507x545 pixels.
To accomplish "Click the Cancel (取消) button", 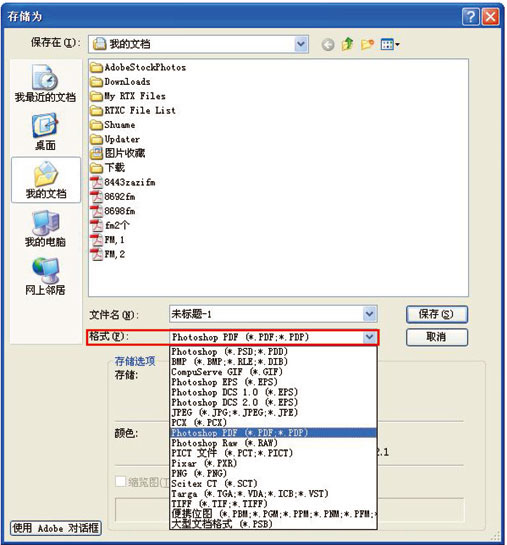I will pyautogui.click(x=437, y=337).
